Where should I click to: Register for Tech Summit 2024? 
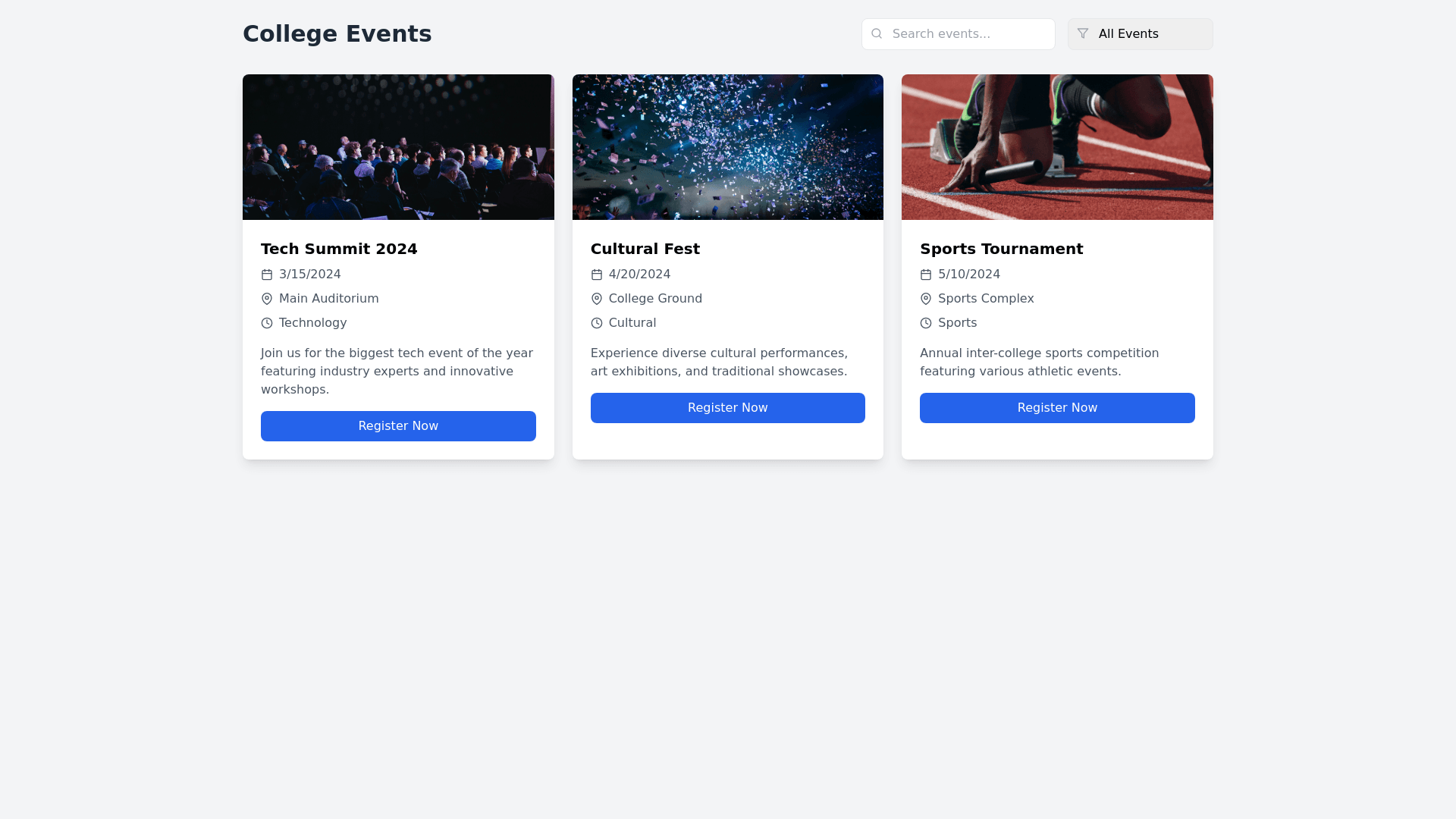pyautogui.click(x=398, y=426)
